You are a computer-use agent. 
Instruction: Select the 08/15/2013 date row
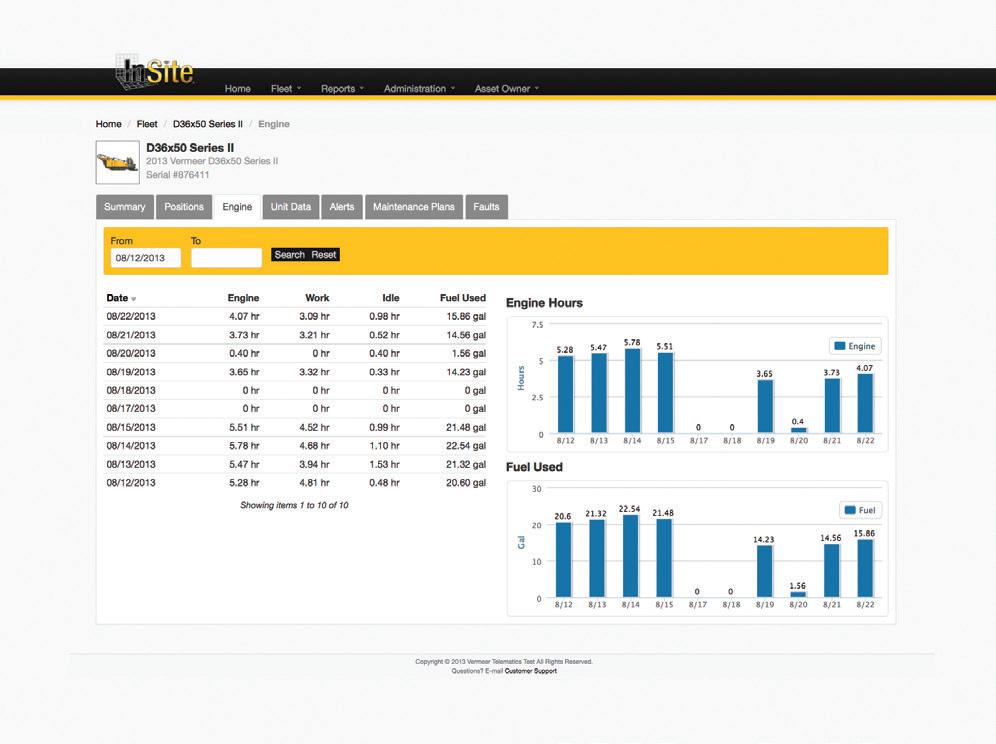[296, 427]
